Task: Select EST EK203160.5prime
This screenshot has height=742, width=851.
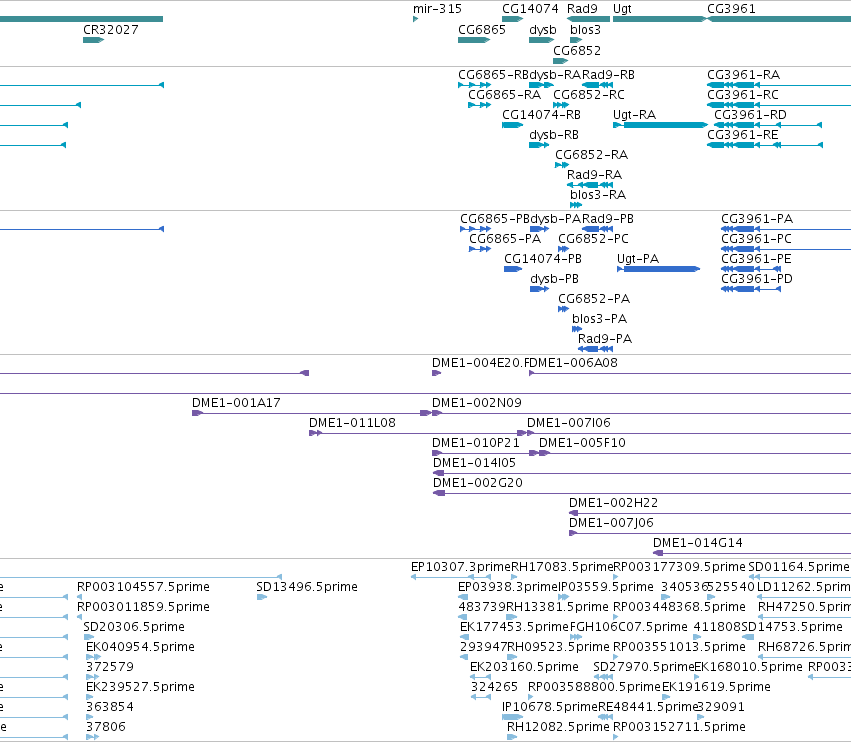Action: tap(524, 667)
